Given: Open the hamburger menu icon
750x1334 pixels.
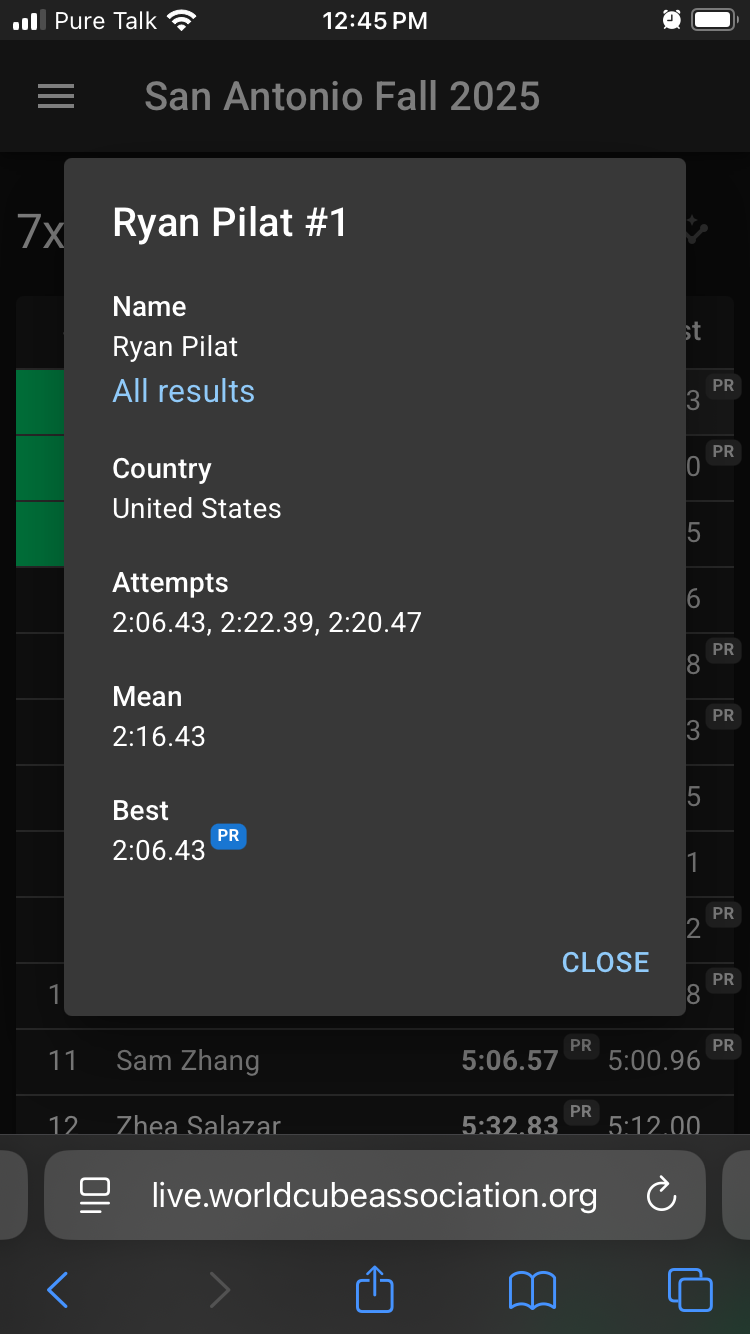Looking at the screenshot, I should point(56,96).
